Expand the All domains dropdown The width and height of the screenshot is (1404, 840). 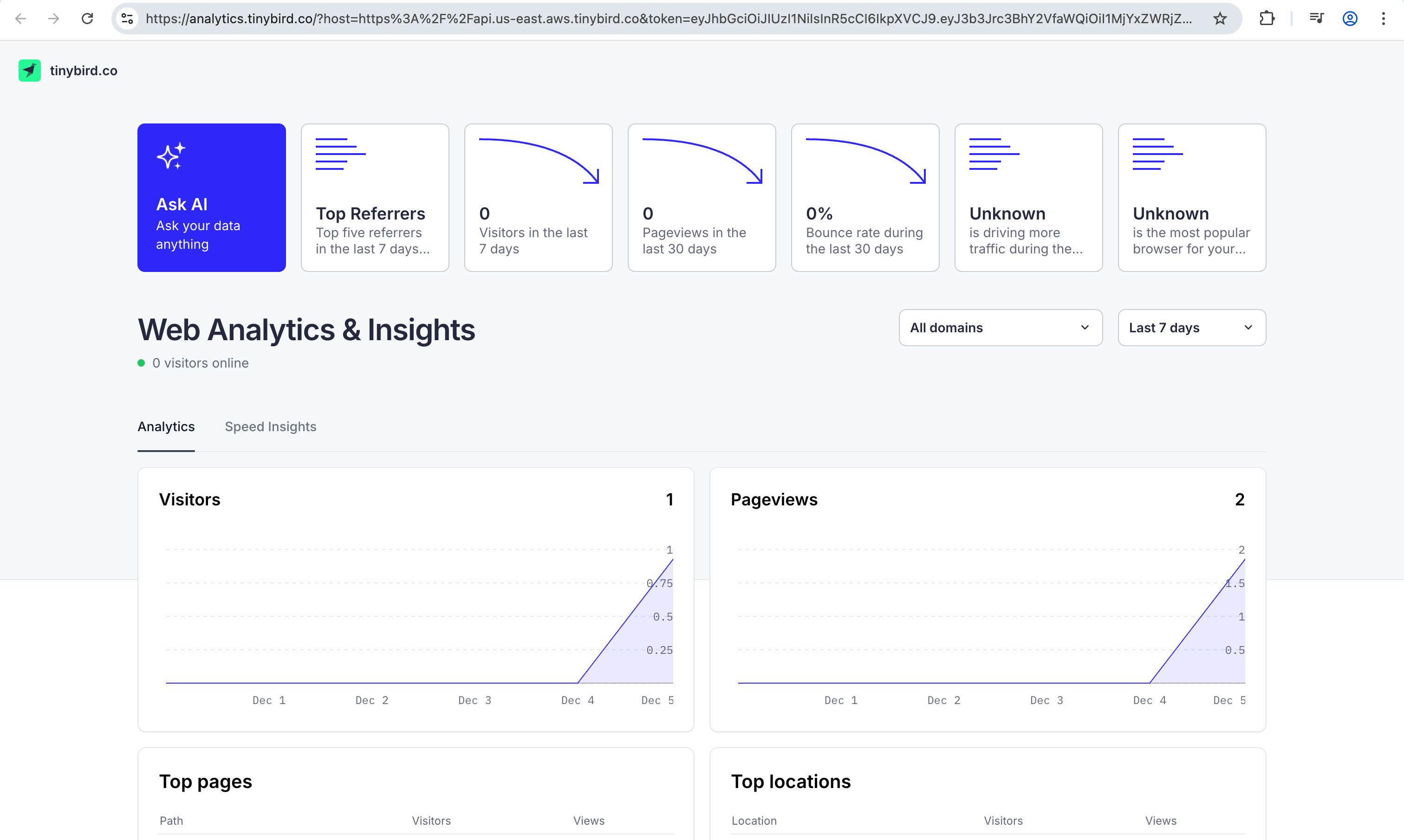click(x=1000, y=328)
